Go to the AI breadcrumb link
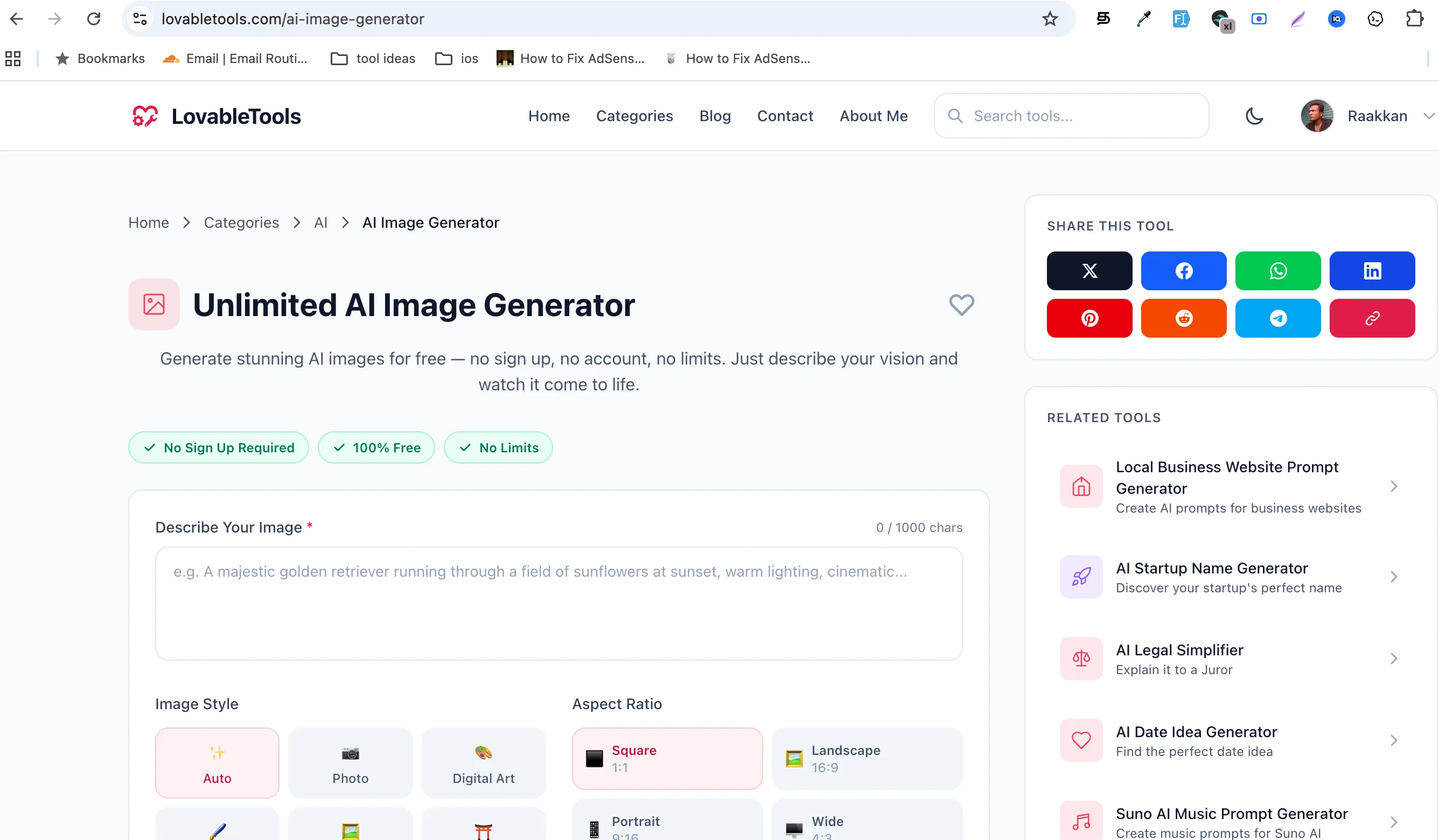Viewport: 1439px width, 840px height. (x=320, y=223)
